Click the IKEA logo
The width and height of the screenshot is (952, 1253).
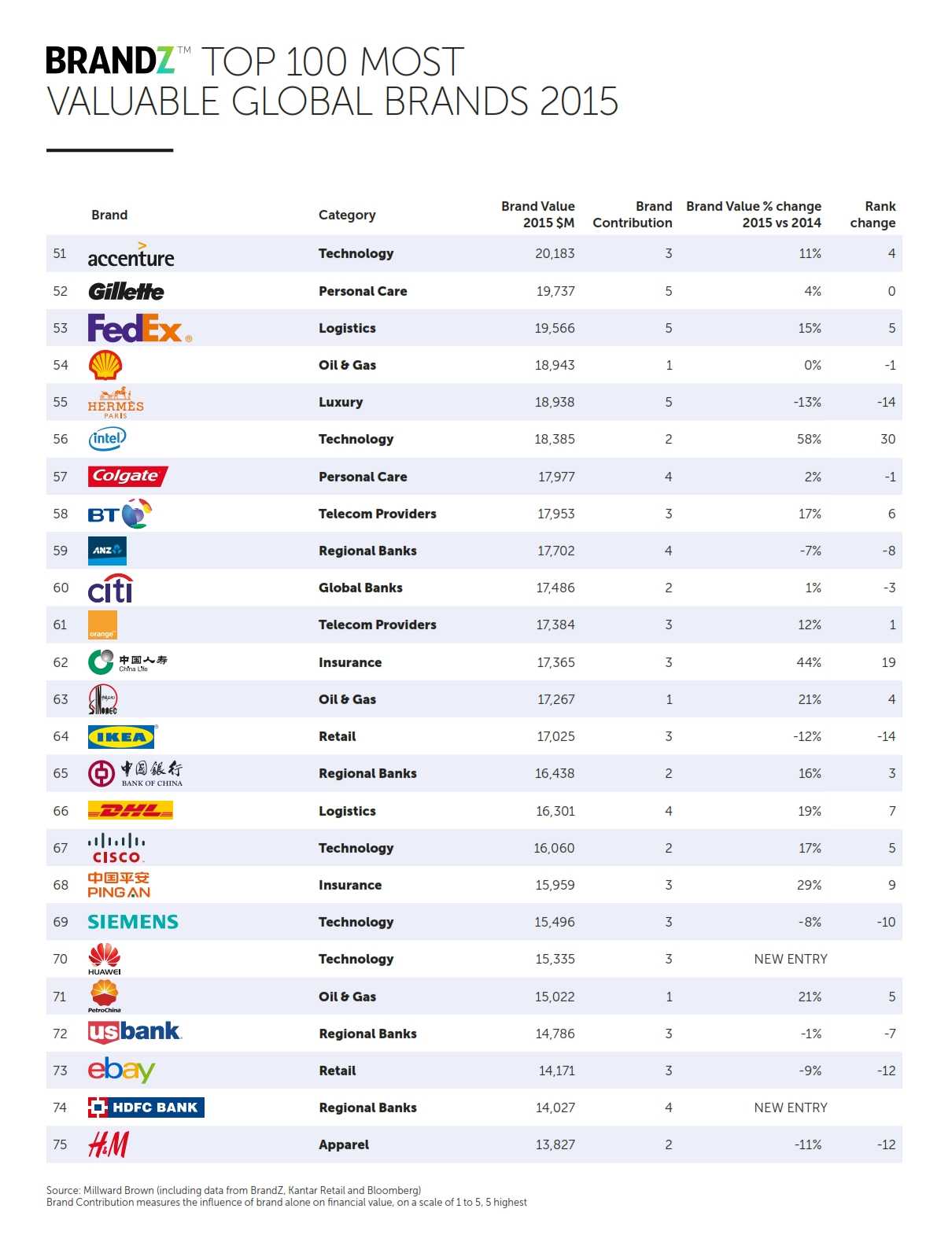[x=121, y=737]
